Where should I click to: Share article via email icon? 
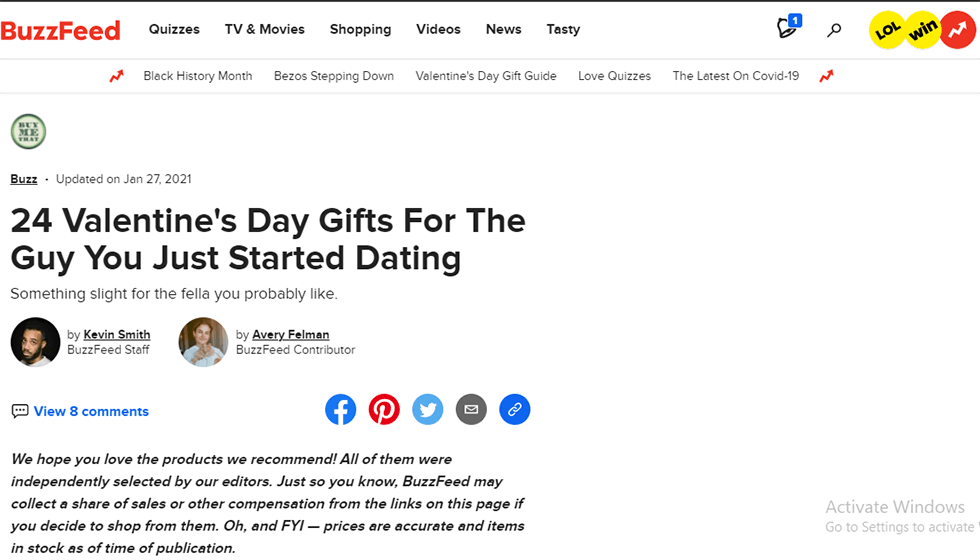coord(471,409)
